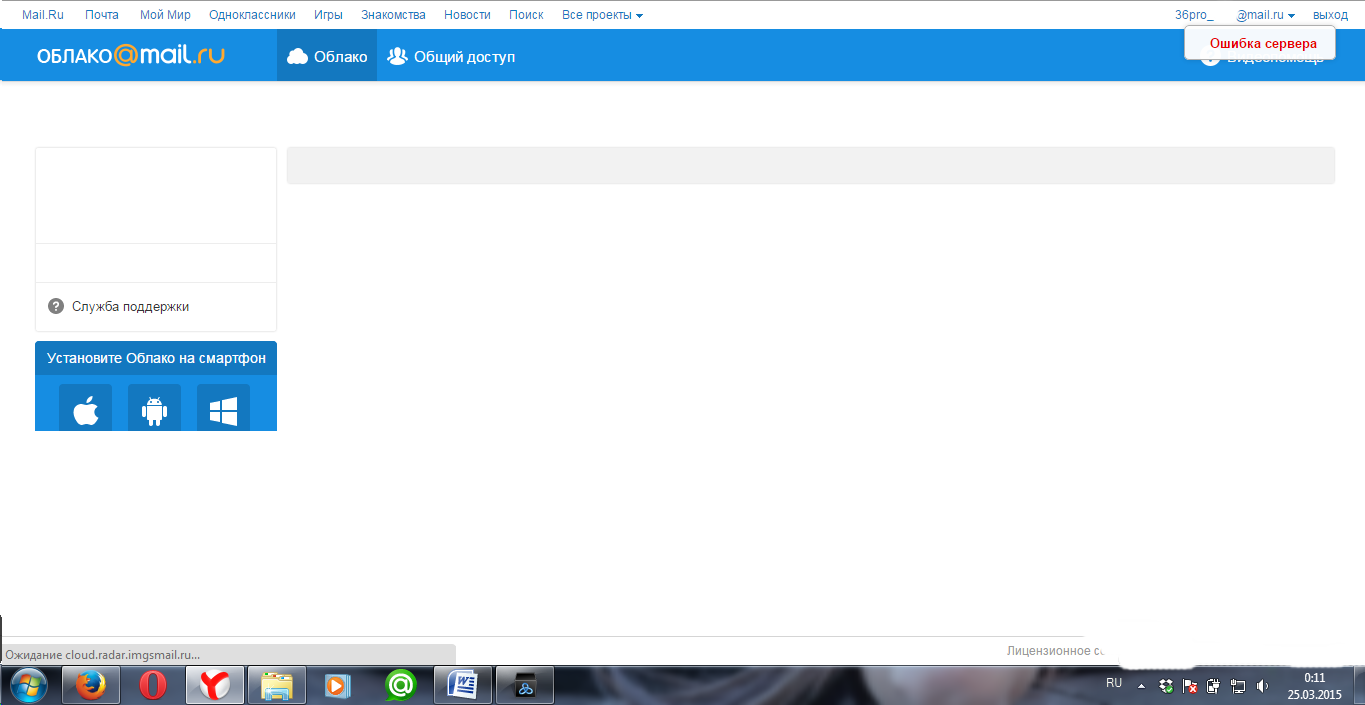
Task: Expand the Все проекты dropdown
Action: click(x=602, y=15)
